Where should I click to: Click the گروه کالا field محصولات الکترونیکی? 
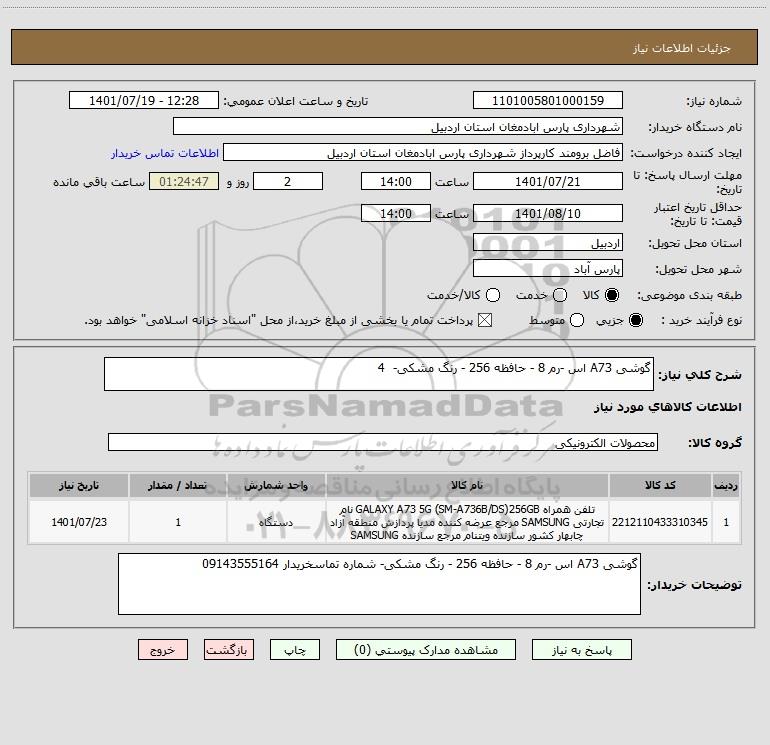pyautogui.click(x=383, y=442)
